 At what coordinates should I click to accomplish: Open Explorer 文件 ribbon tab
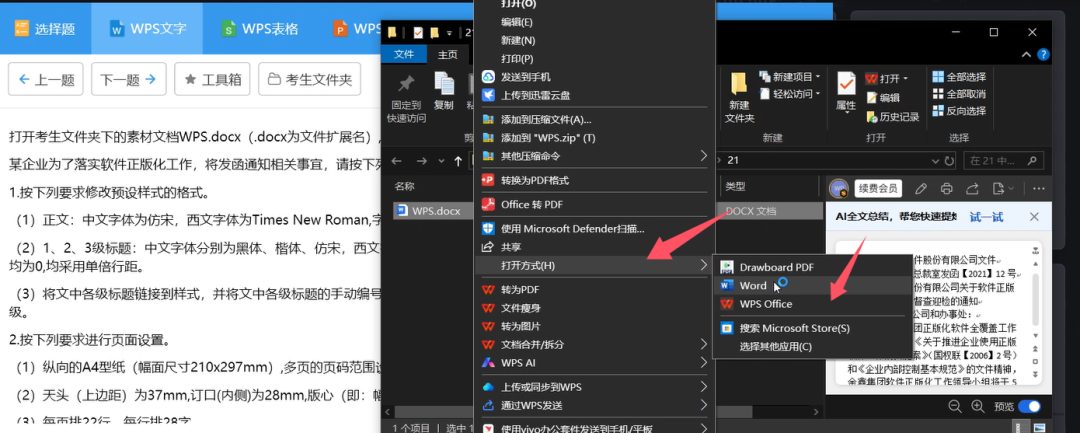404,55
